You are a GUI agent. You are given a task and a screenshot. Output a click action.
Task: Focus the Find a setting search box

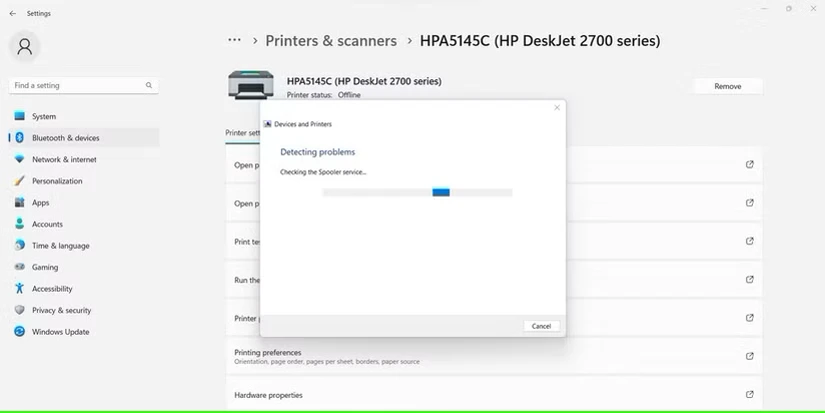pyautogui.click(x=84, y=85)
